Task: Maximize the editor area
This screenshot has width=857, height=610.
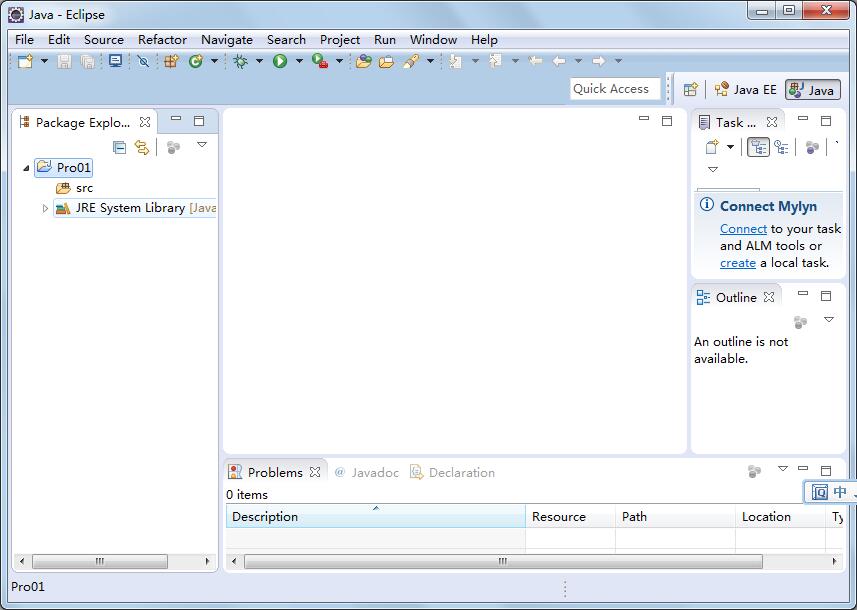Action: (x=667, y=121)
